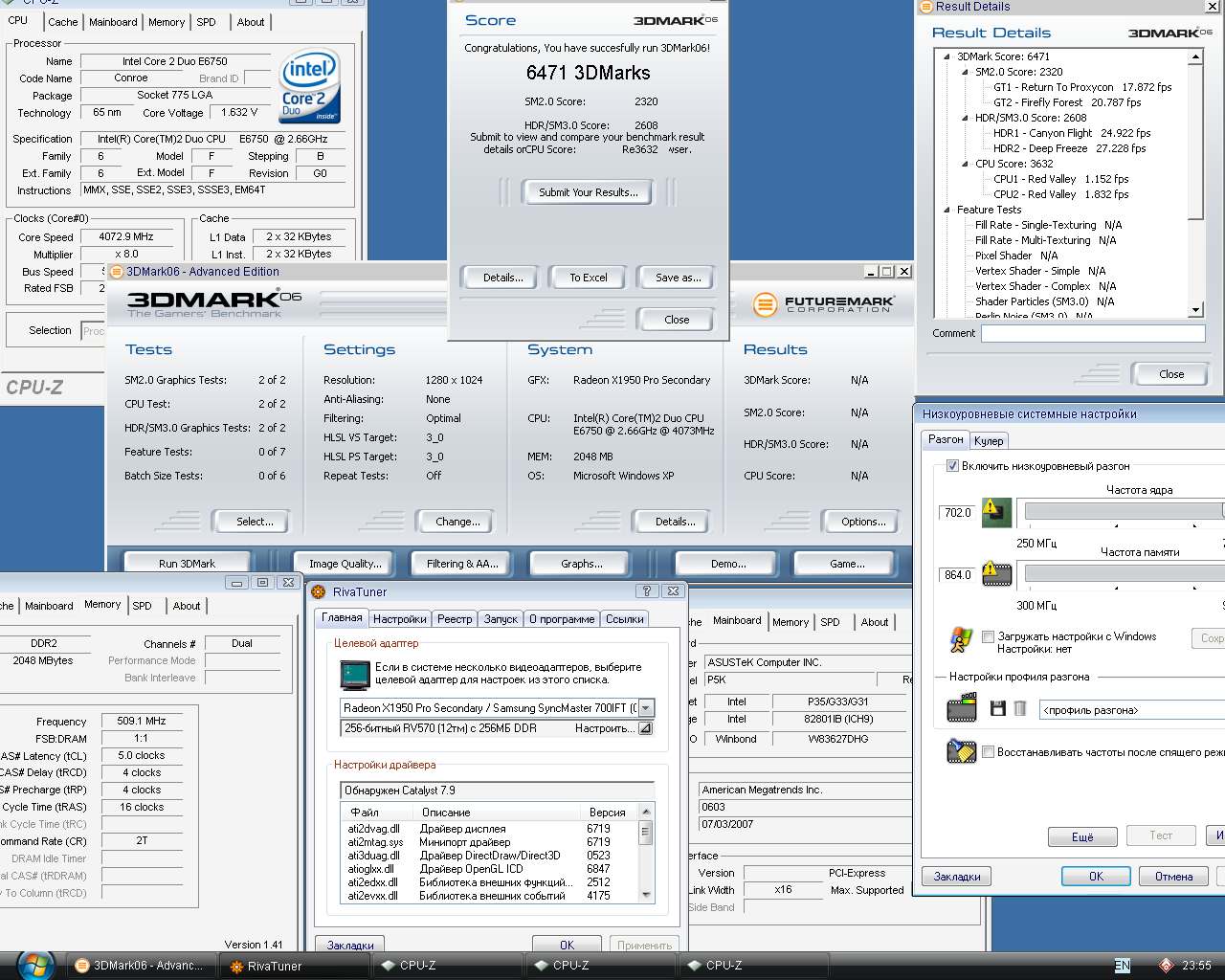Click the Save as button in Score window
Image resolution: width=1225 pixels, height=980 pixels.
(678, 278)
